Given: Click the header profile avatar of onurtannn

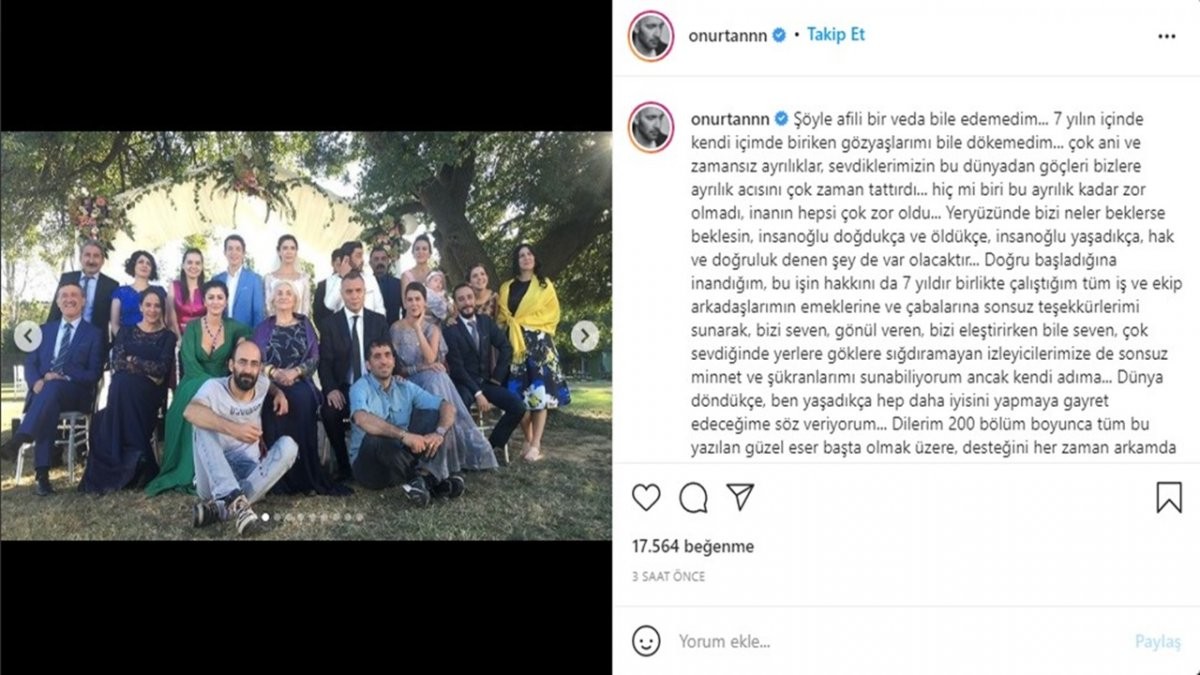Looking at the screenshot, I should tap(651, 35).
